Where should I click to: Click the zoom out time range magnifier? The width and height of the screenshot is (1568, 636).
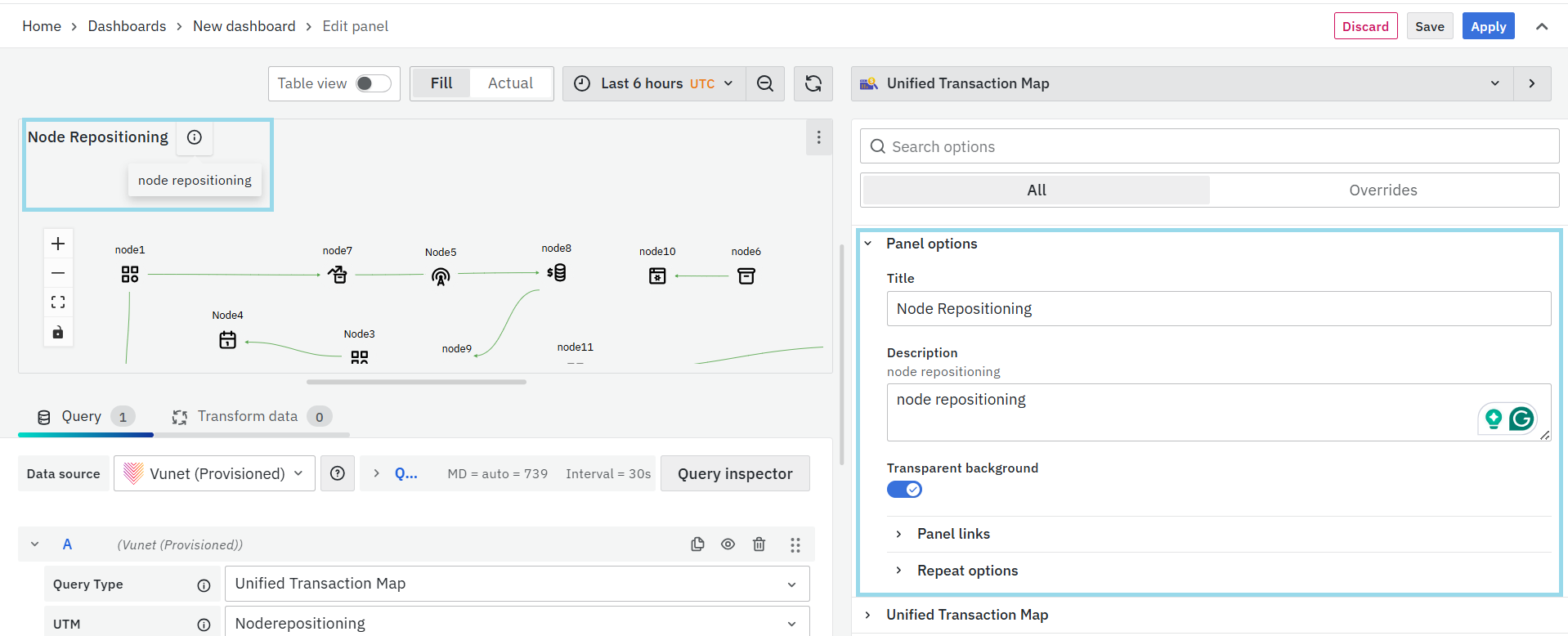(x=765, y=83)
